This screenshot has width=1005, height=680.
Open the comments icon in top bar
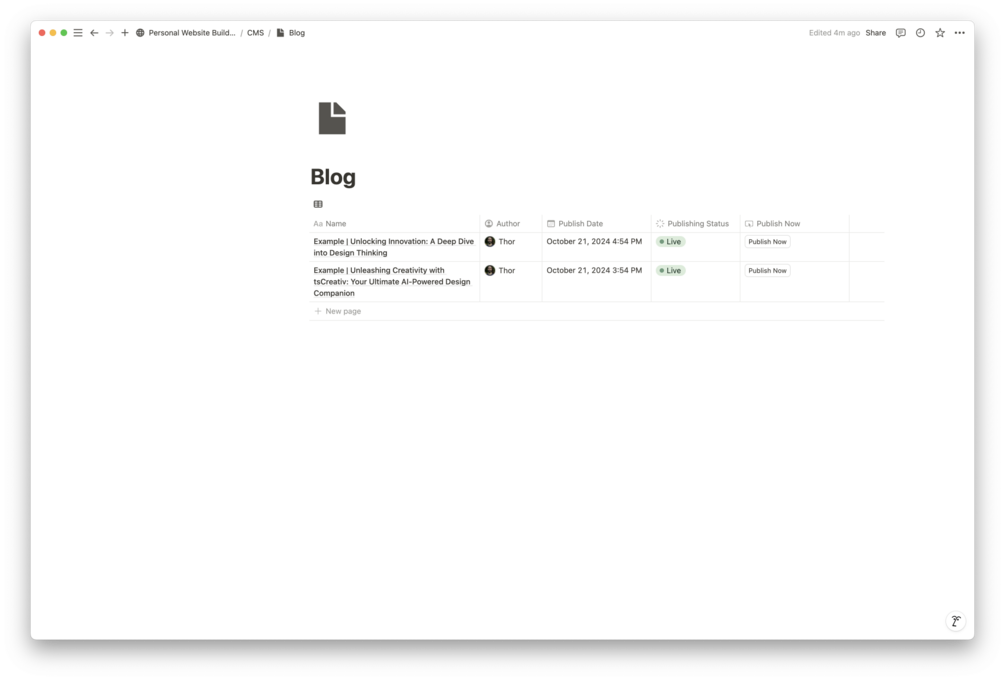click(x=901, y=33)
